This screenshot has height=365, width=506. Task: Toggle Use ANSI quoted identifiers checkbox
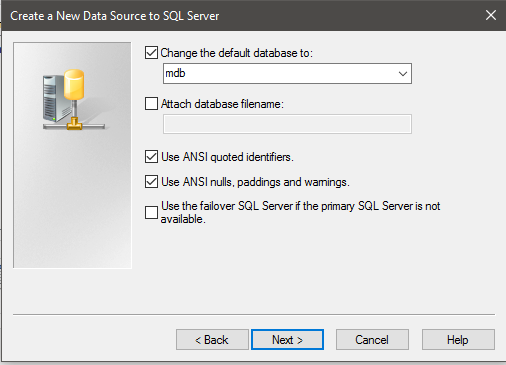point(151,156)
